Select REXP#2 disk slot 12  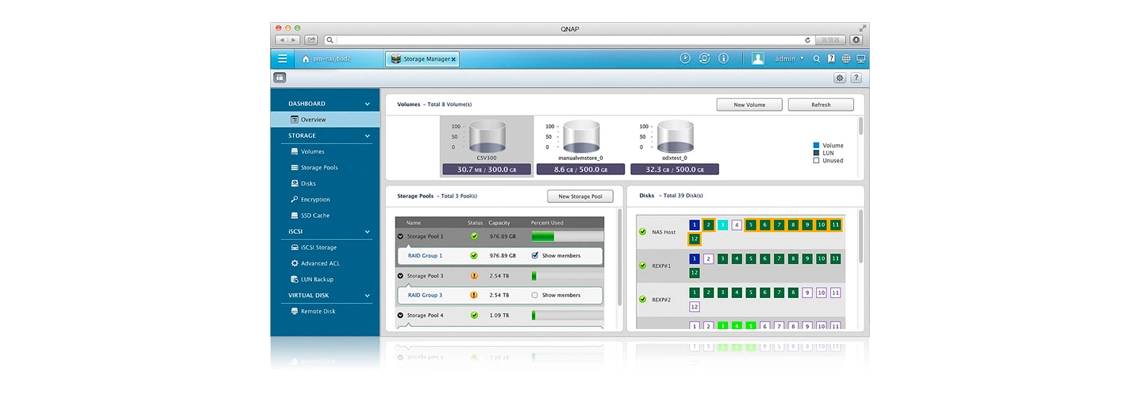click(x=694, y=306)
